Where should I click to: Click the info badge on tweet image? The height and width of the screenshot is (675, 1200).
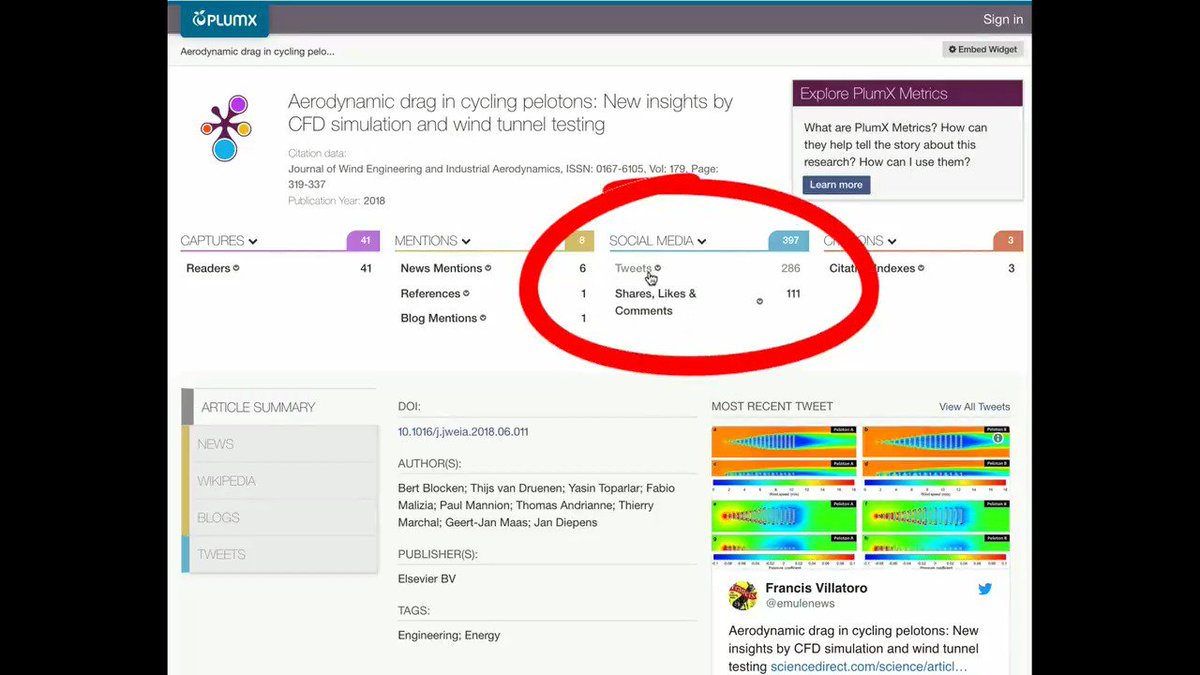pos(996,438)
